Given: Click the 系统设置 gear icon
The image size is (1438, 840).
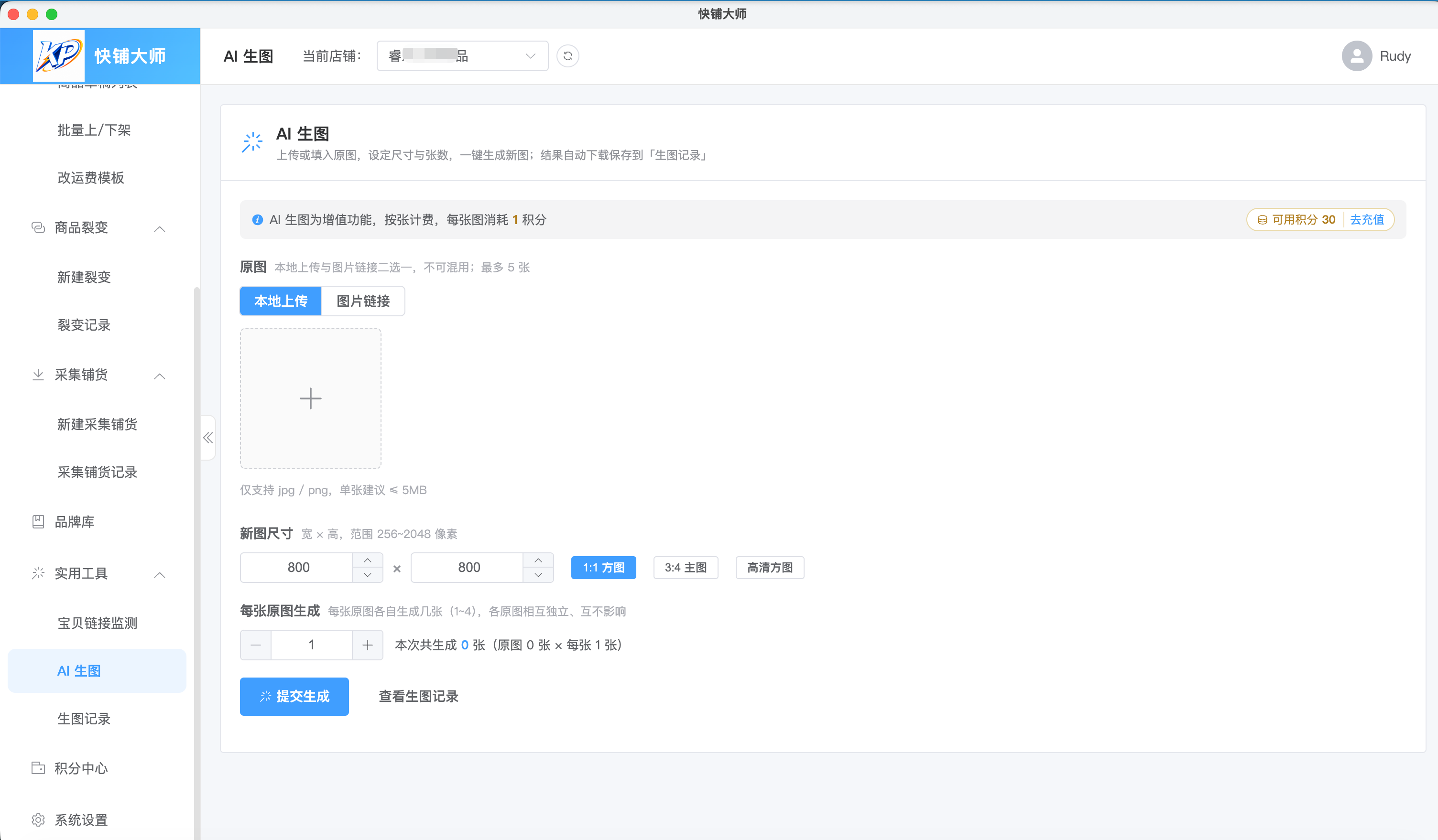Looking at the screenshot, I should pos(38,820).
